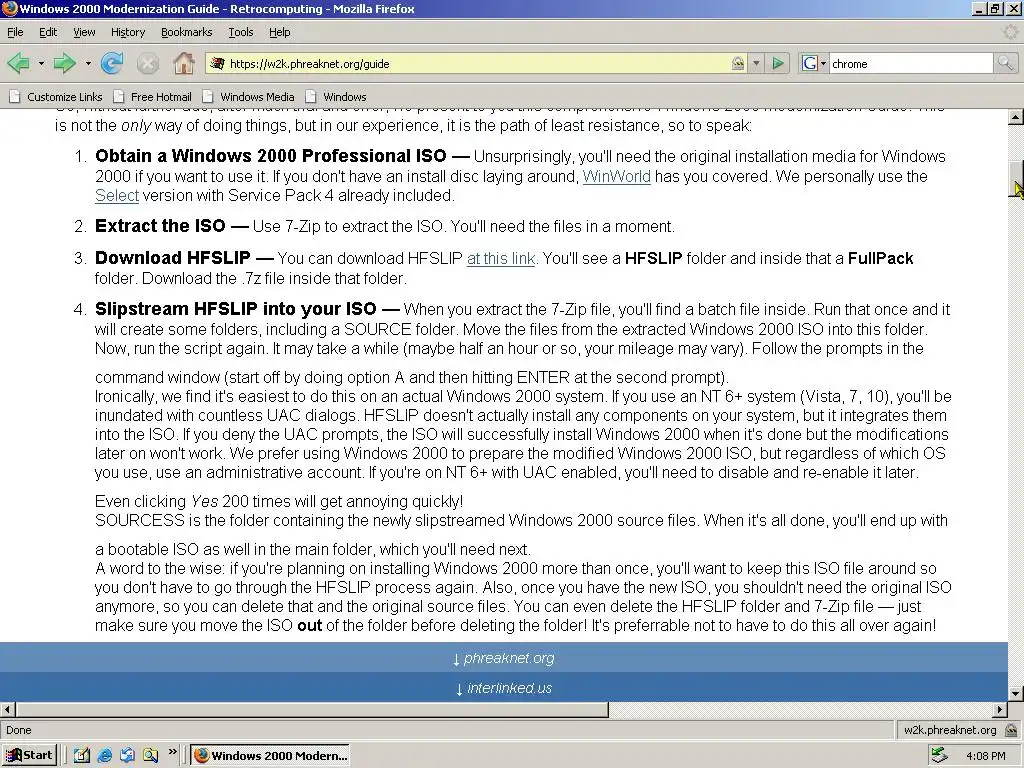Image resolution: width=1024 pixels, height=768 pixels.
Task: Open the View menu
Action: point(84,32)
